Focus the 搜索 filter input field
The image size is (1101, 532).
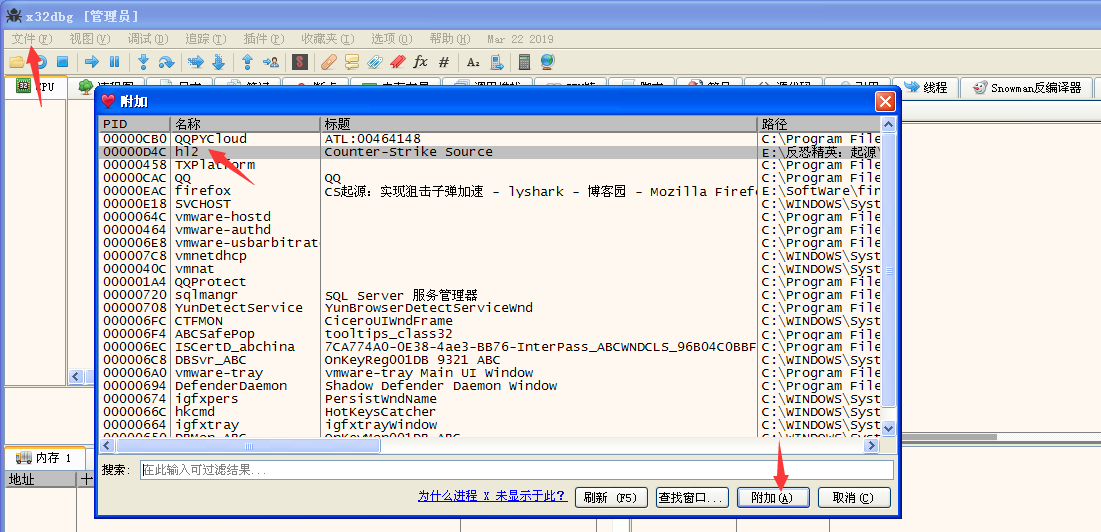pos(517,470)
